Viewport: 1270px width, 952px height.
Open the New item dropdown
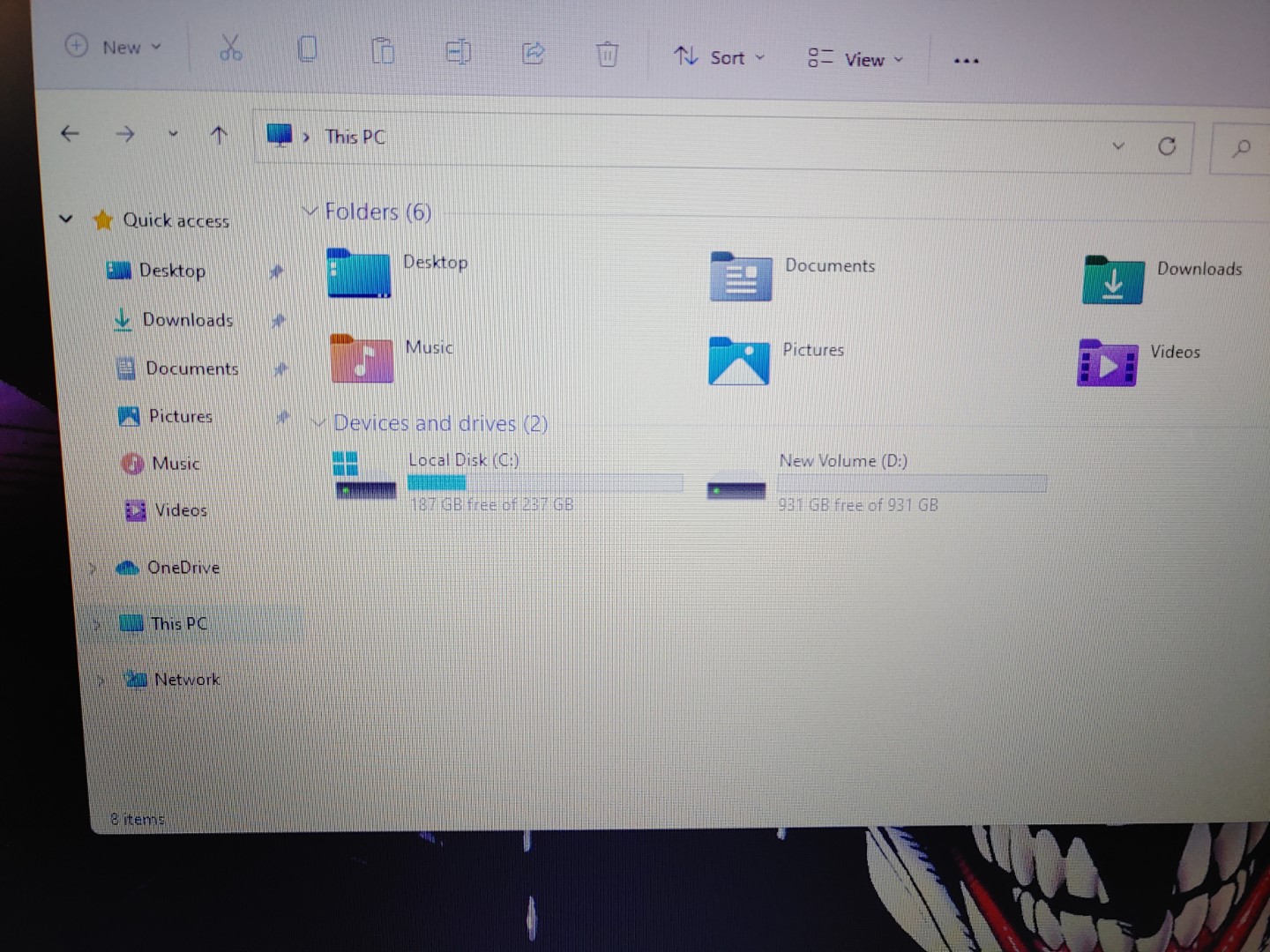115,47
